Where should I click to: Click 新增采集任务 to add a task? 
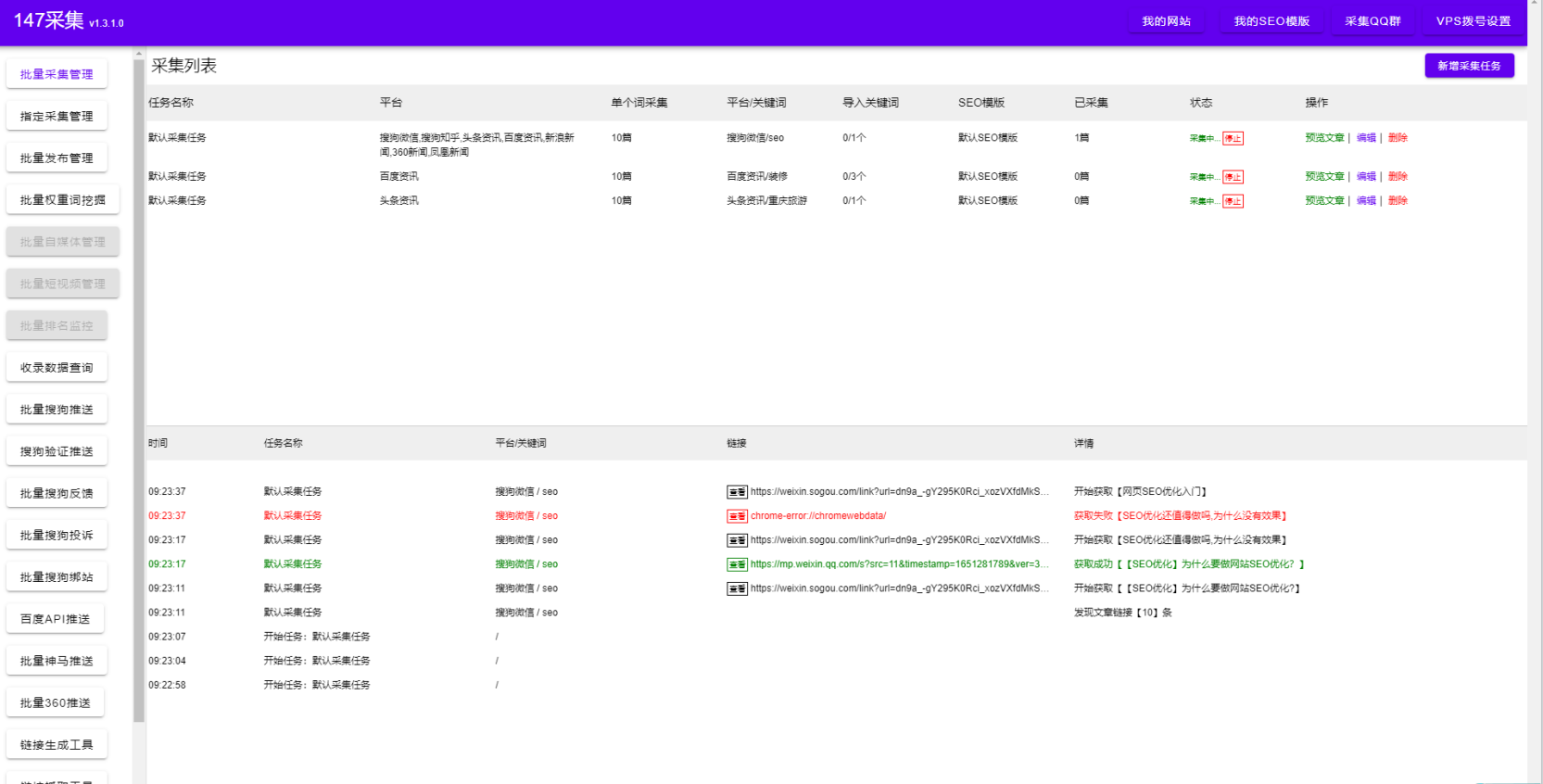(x=1469, y=66)
